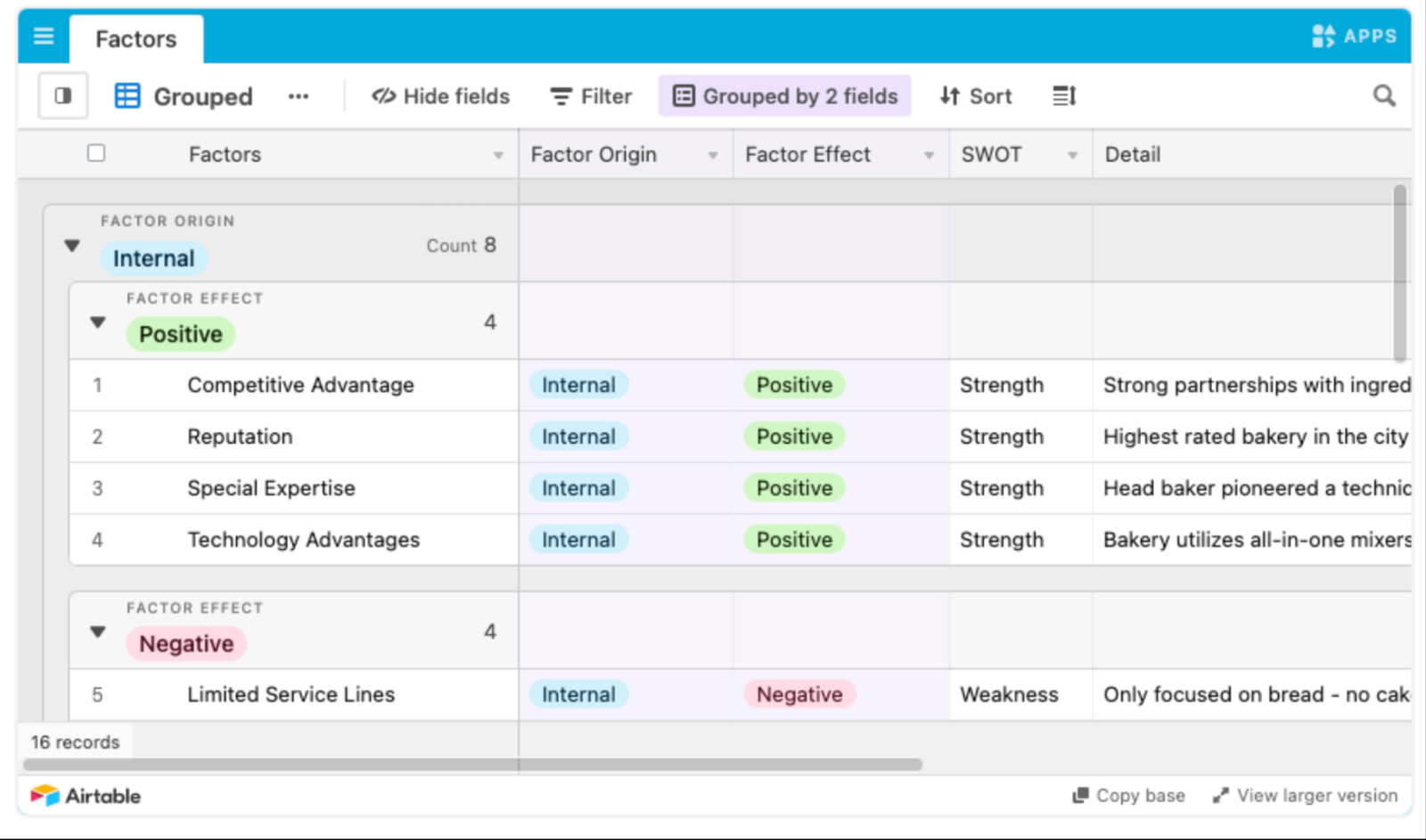Collapse the Positive factor effect group
The height and width of the screenshot is (840, 1426).
(x=98, y=322)
